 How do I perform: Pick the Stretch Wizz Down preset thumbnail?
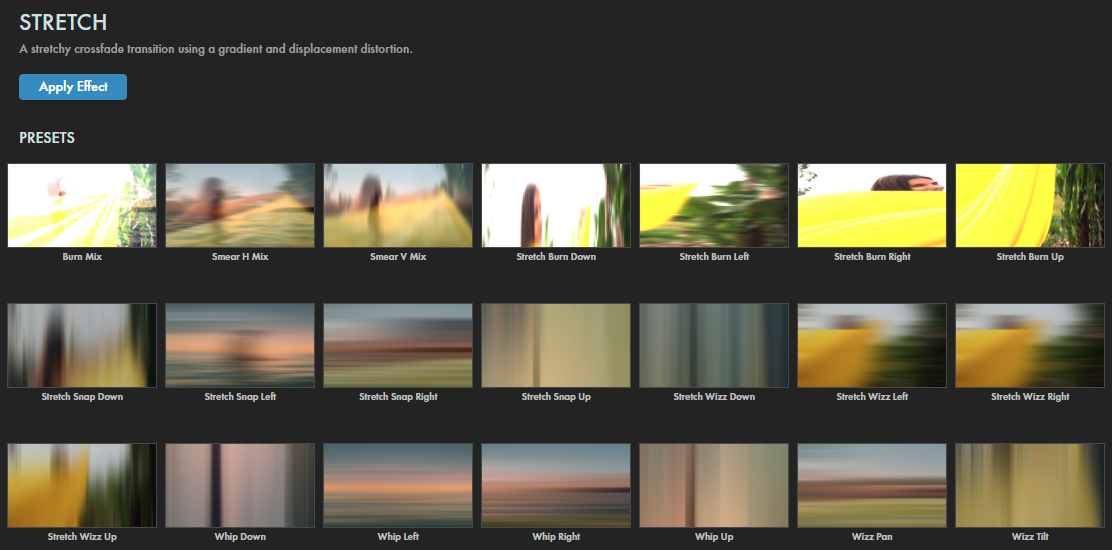pos(714,345)
